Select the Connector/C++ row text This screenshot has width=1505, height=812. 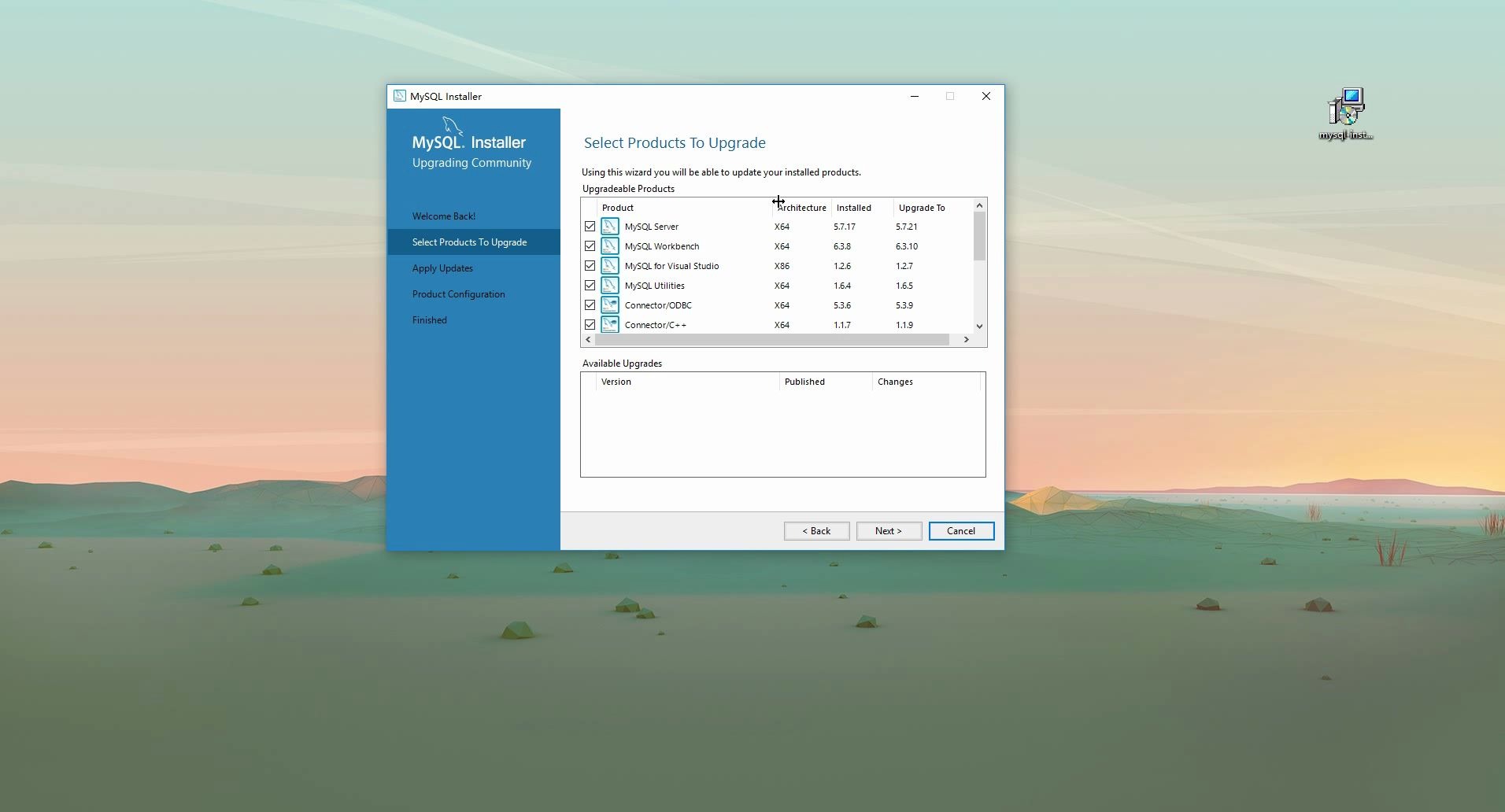[656, 325]
